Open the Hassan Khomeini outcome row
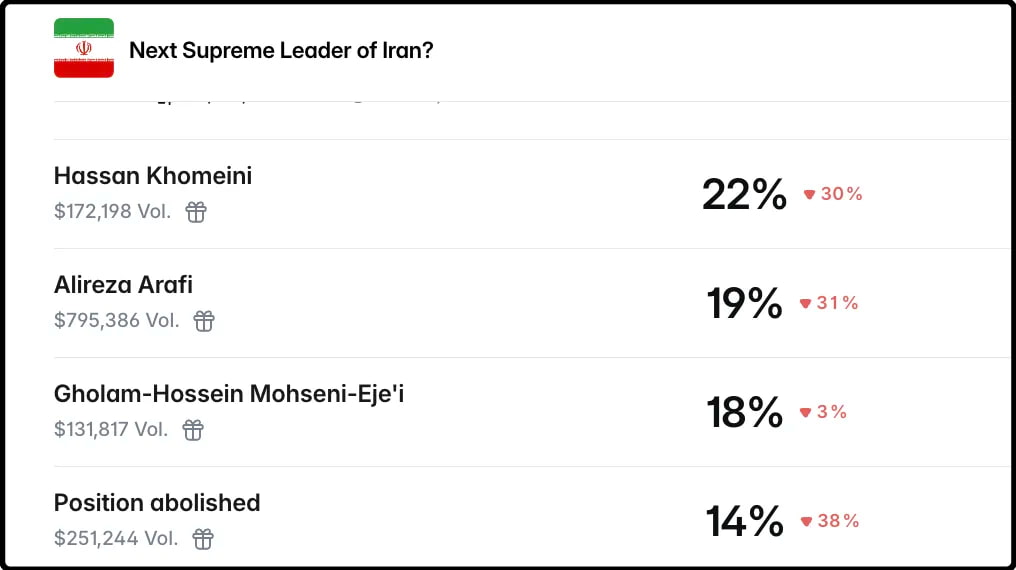 [153, 176]
